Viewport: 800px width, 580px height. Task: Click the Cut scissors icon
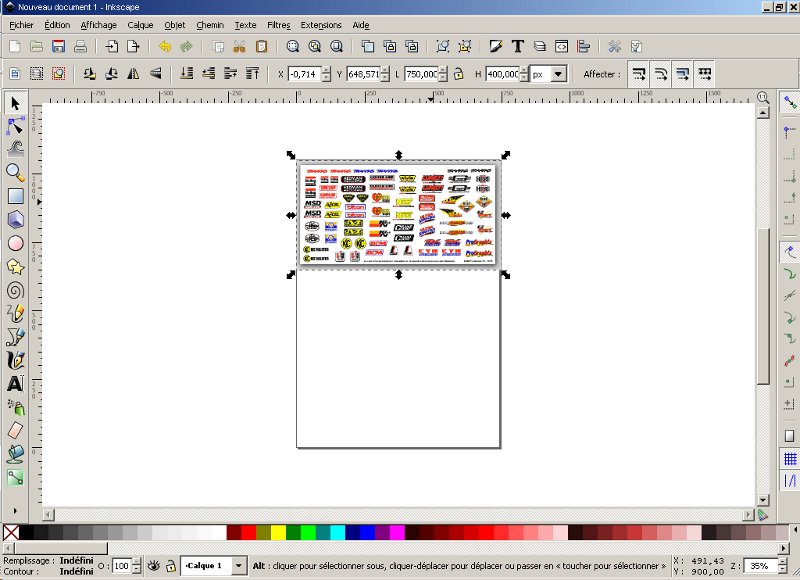(239, 46)
